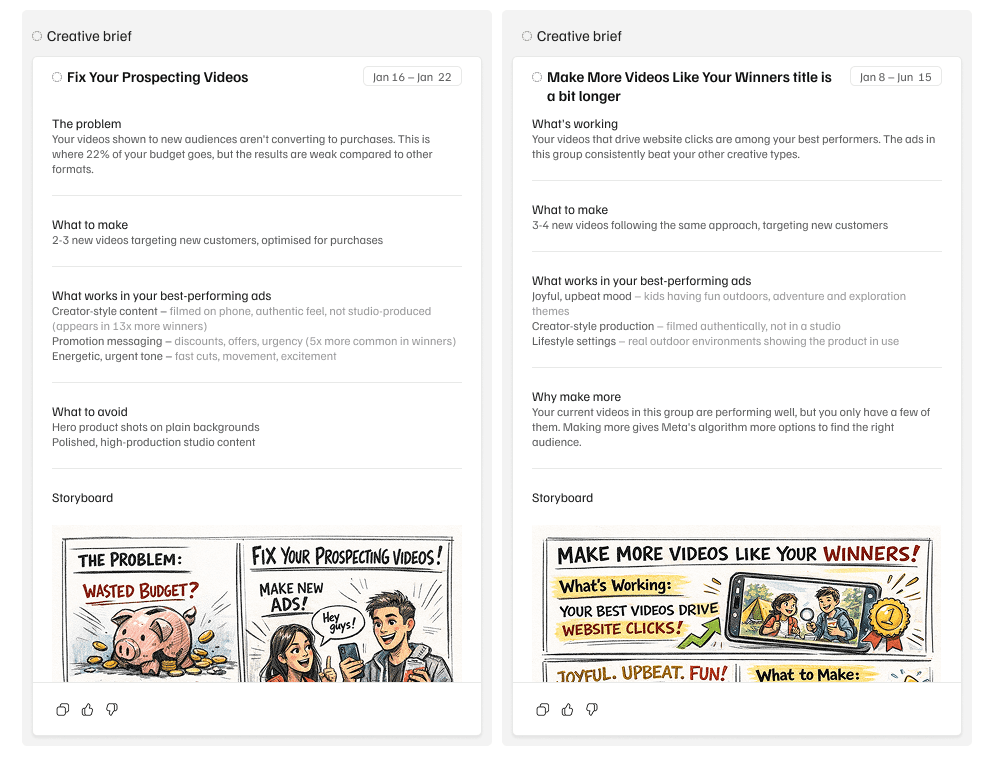
Task: Thumbs up the Fix Your Prospecting Videos brief
Action: [87, 709]
